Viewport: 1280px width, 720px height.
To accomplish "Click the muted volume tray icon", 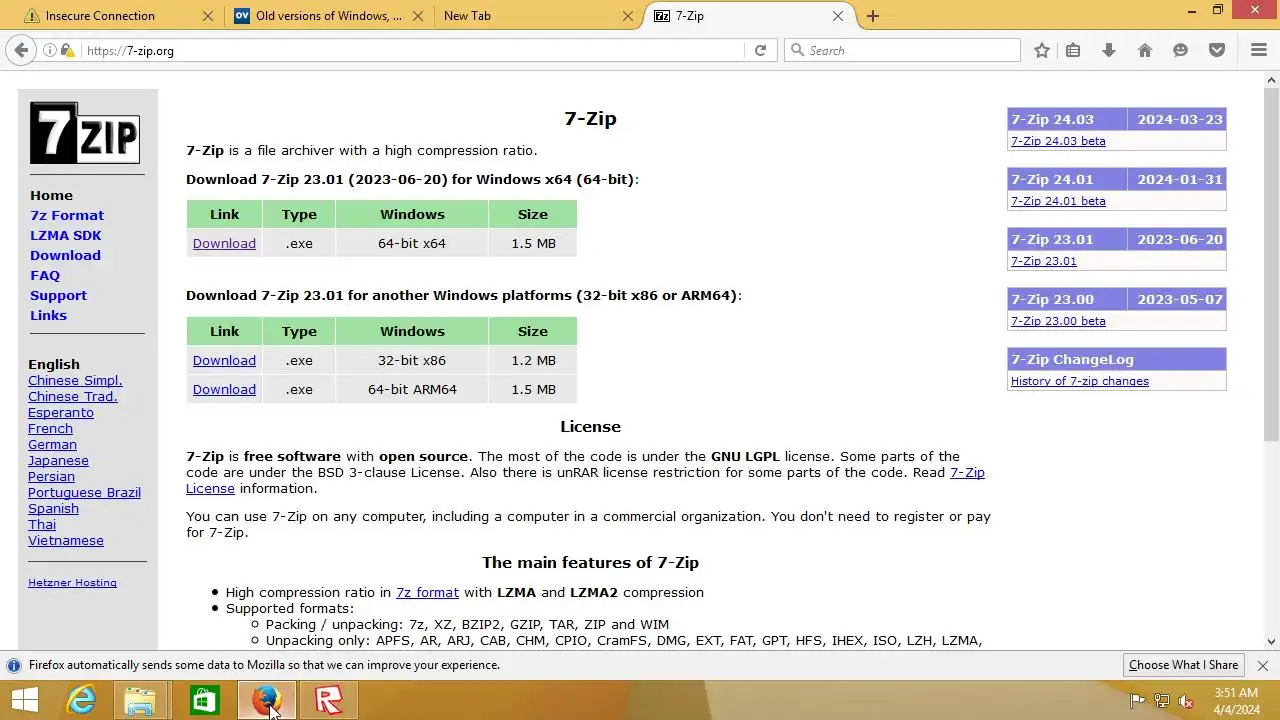I will coord(1187,701).
